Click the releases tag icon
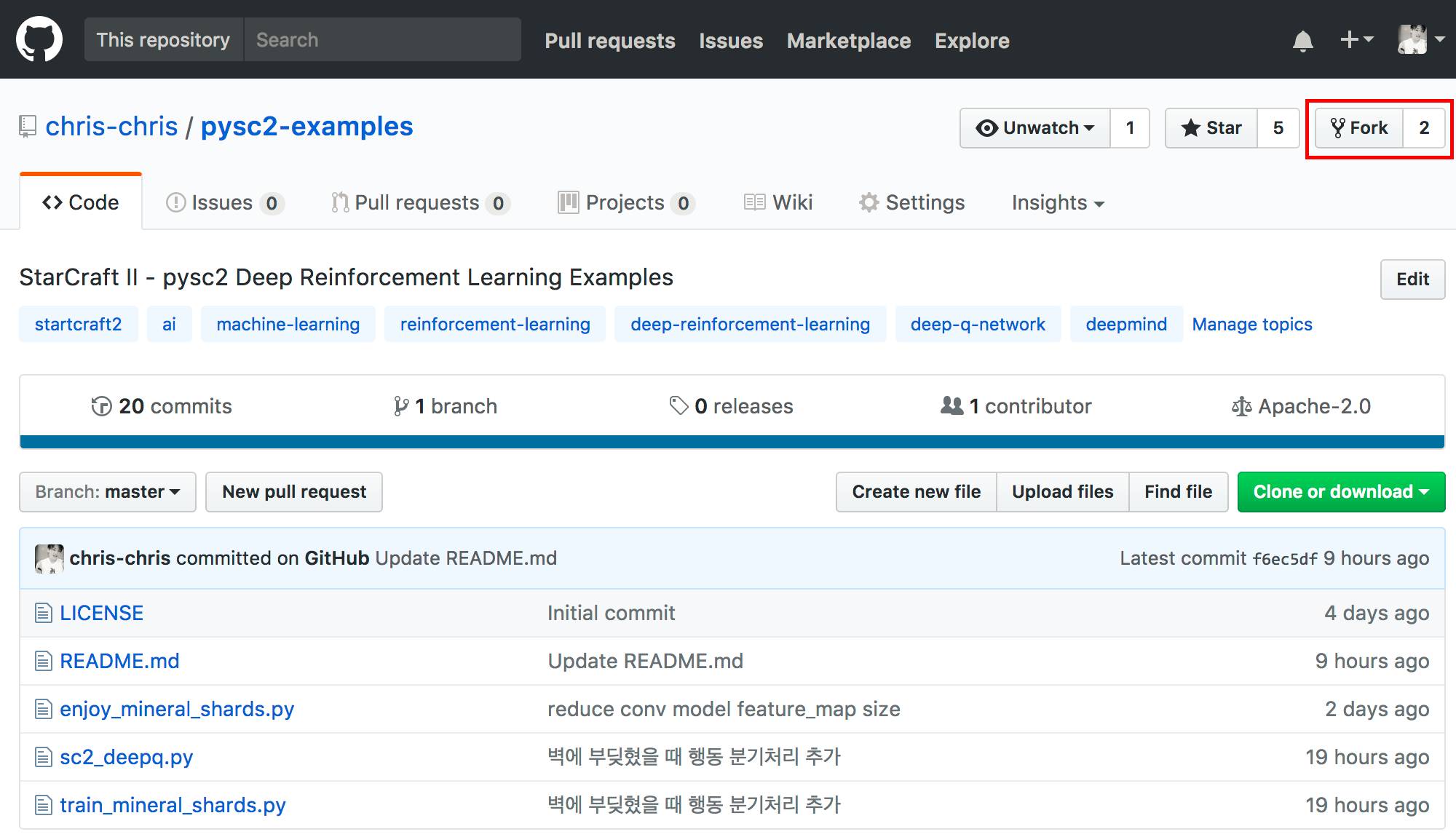 [x=678, y=406]
